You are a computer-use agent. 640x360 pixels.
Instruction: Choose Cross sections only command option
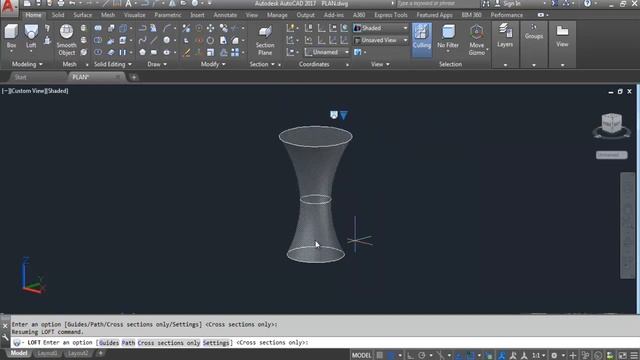169,343
